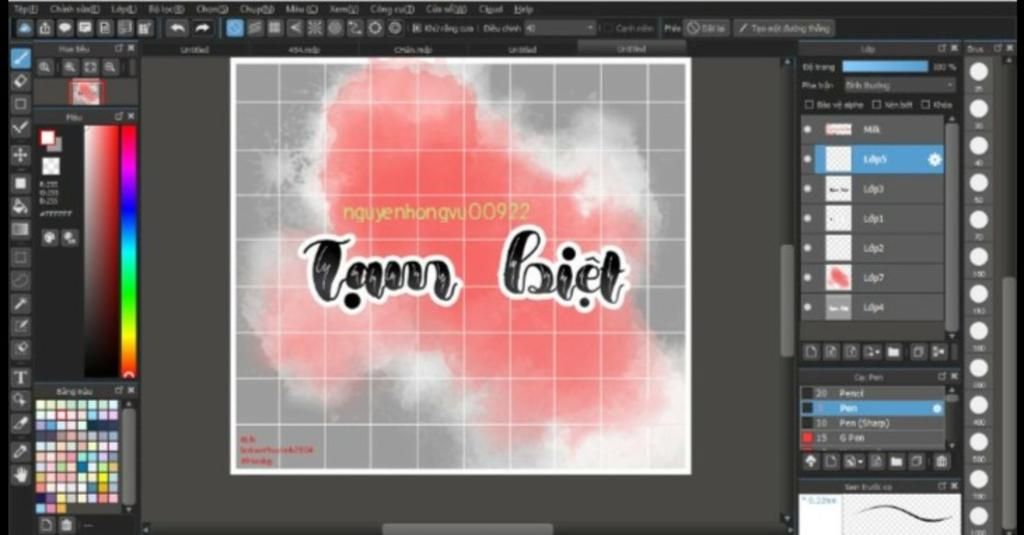This screenshot has width=1024, height=535.
Task: Toggle the Bảo vệ alpha checkbox
Action: (x=809, y=105)
